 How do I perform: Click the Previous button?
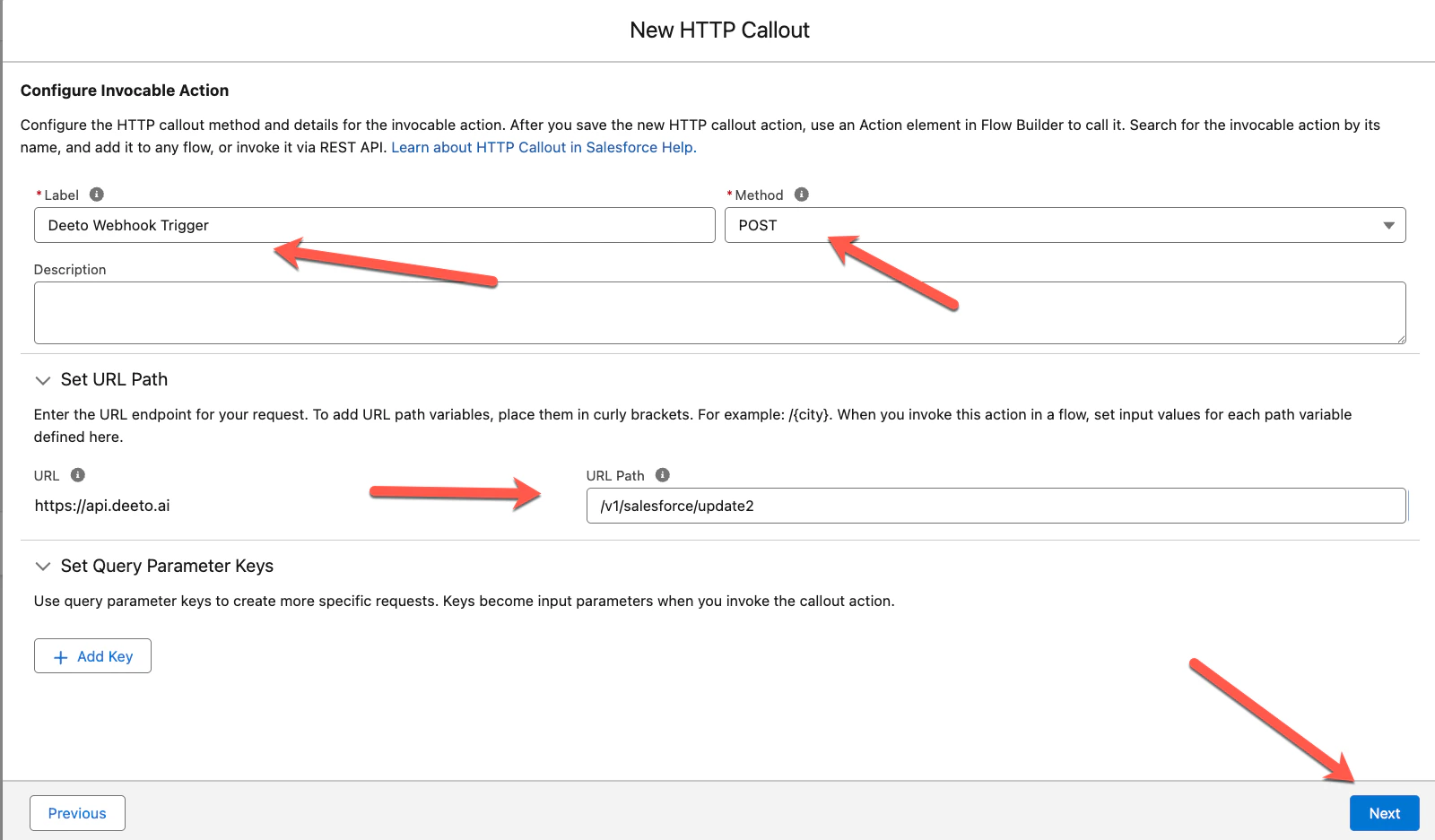click(77, 813)
